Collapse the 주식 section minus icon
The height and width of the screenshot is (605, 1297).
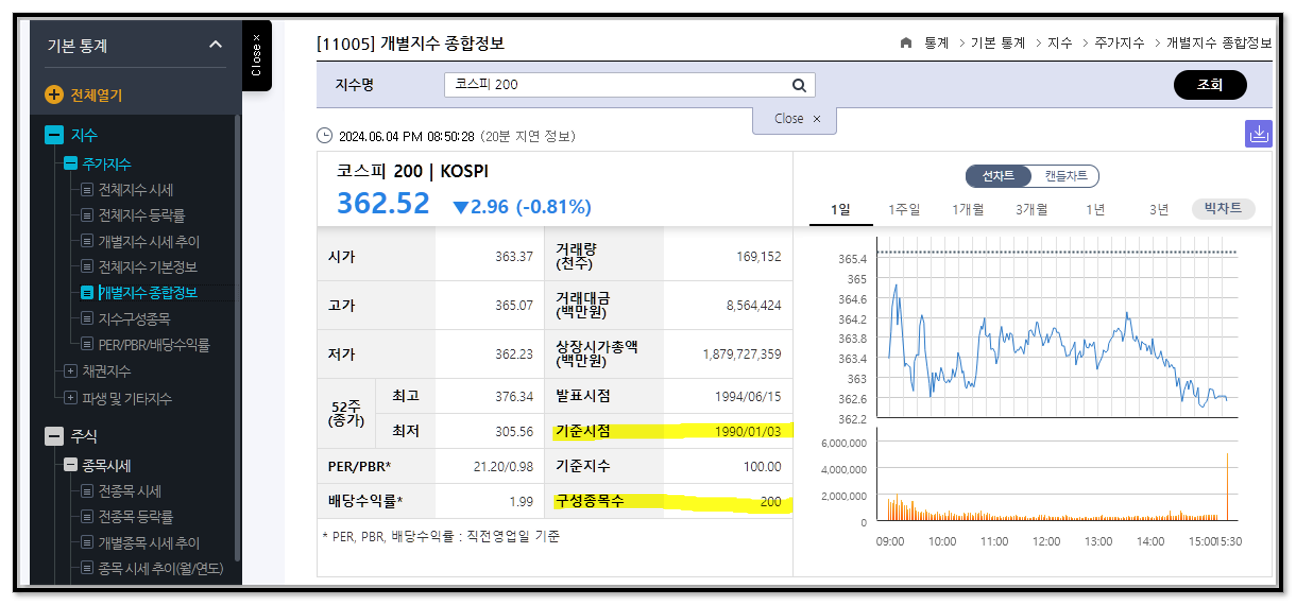point(54,436)
